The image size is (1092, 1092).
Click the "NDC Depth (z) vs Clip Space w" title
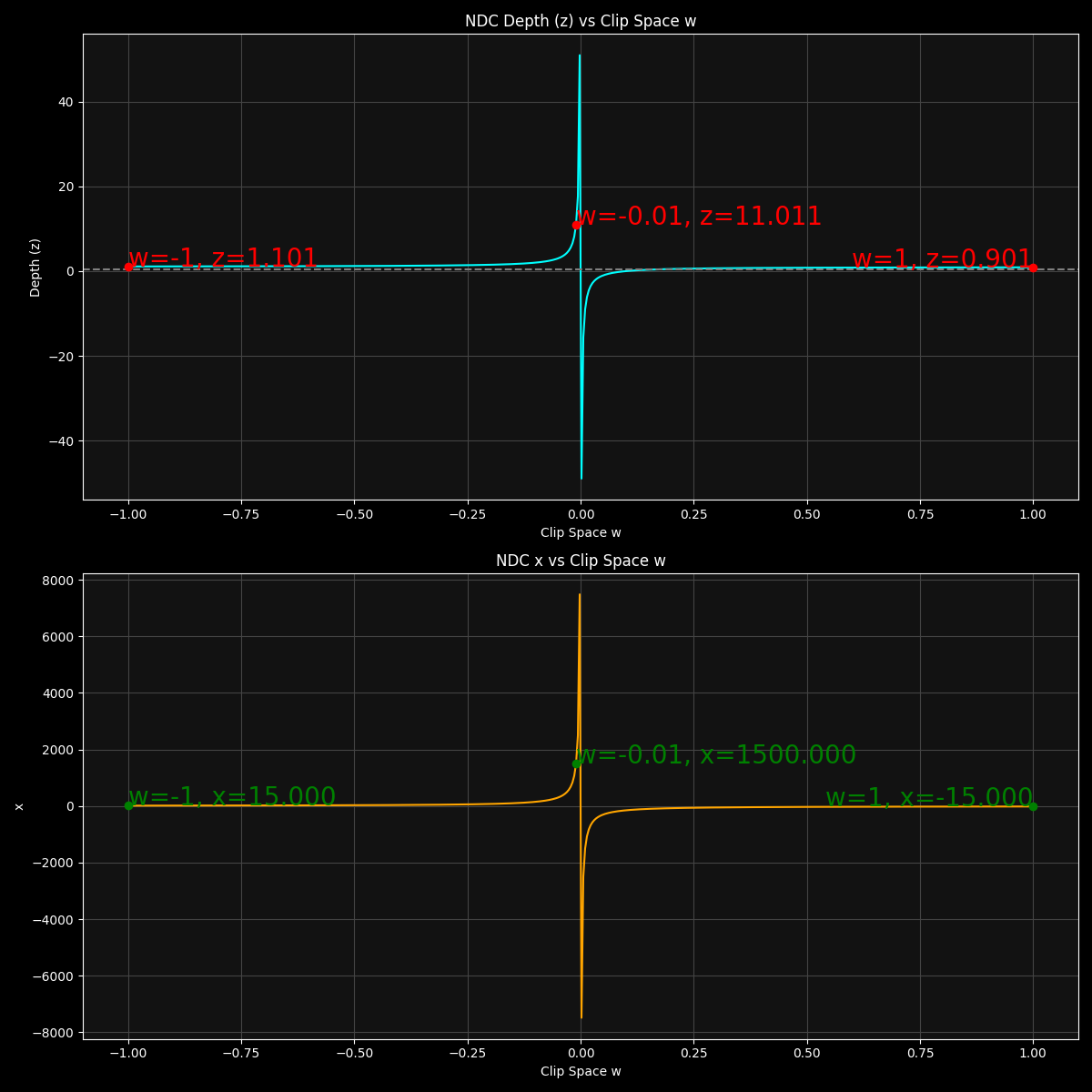pyautogui.click(x=581, y=21)
